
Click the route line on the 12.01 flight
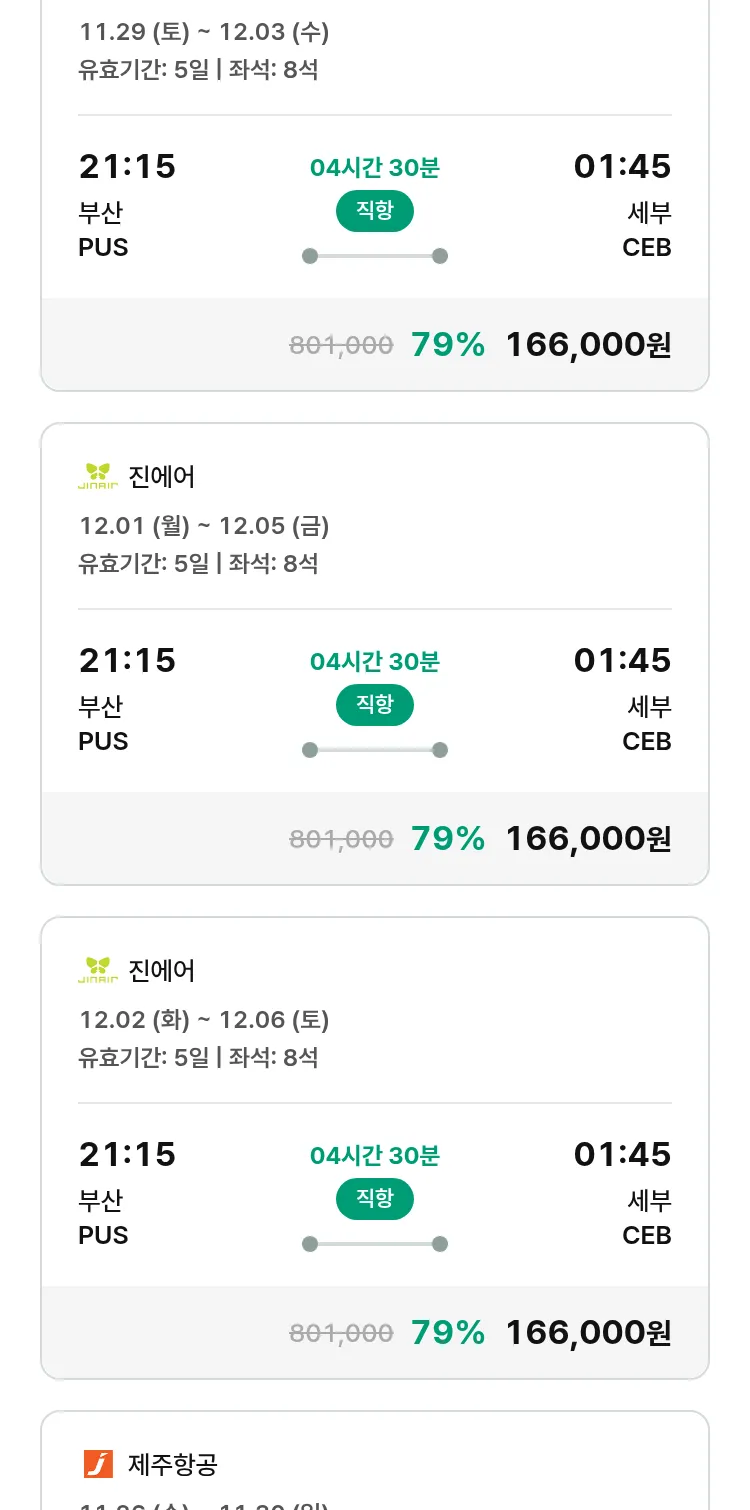[374, 750]
